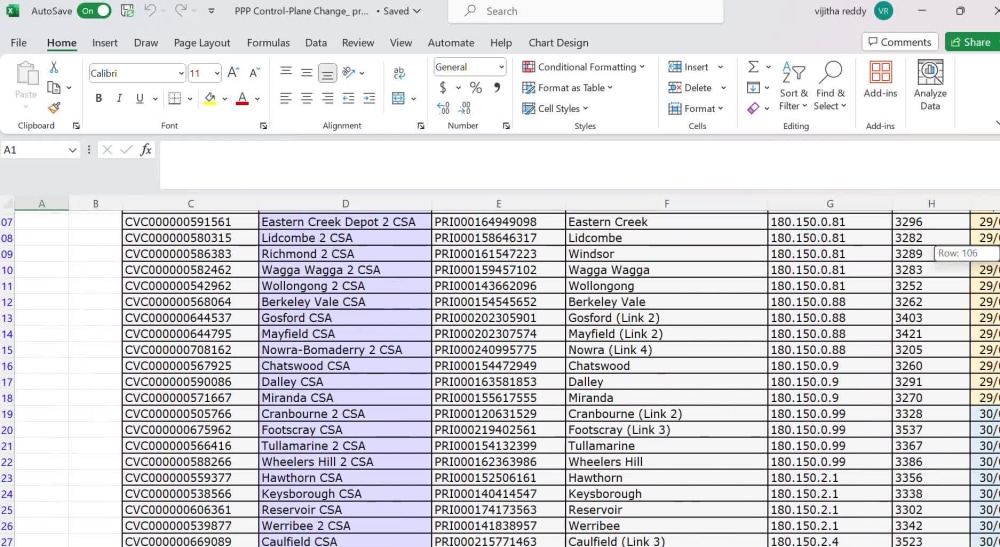Open the Font name dropdown

click(x=180, y=73)
